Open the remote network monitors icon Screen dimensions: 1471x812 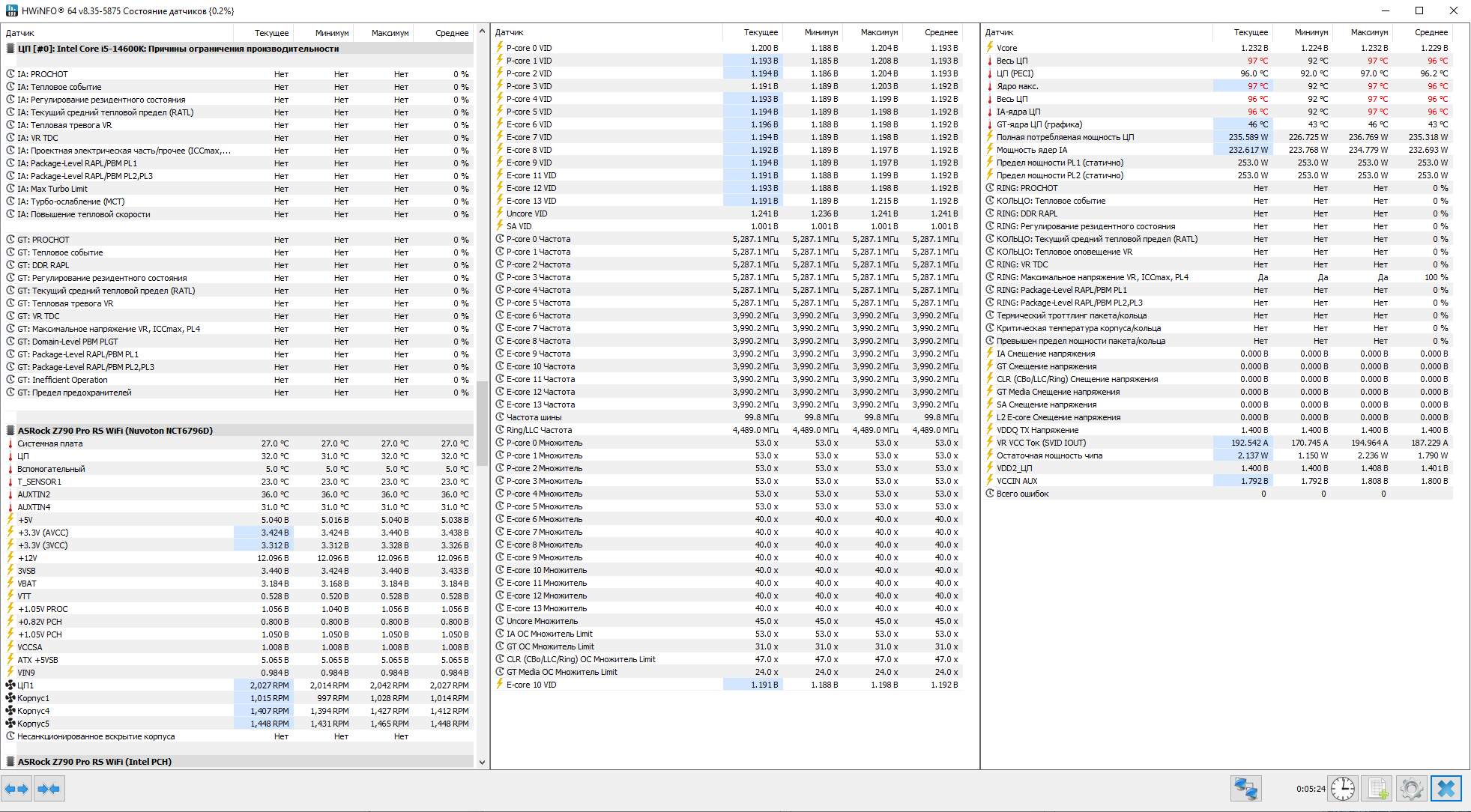[x=1245, y=789]
